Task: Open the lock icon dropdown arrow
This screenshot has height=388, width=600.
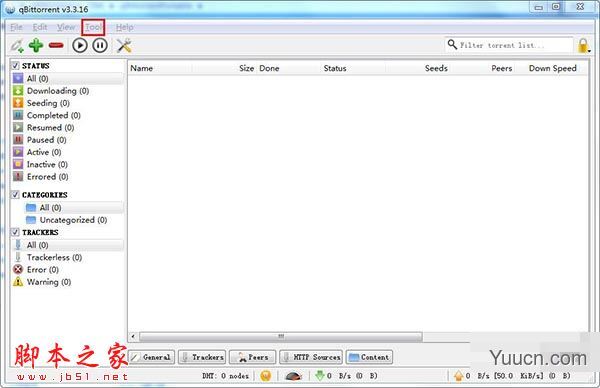Action: pyautogui.click(x=589, y=51)
